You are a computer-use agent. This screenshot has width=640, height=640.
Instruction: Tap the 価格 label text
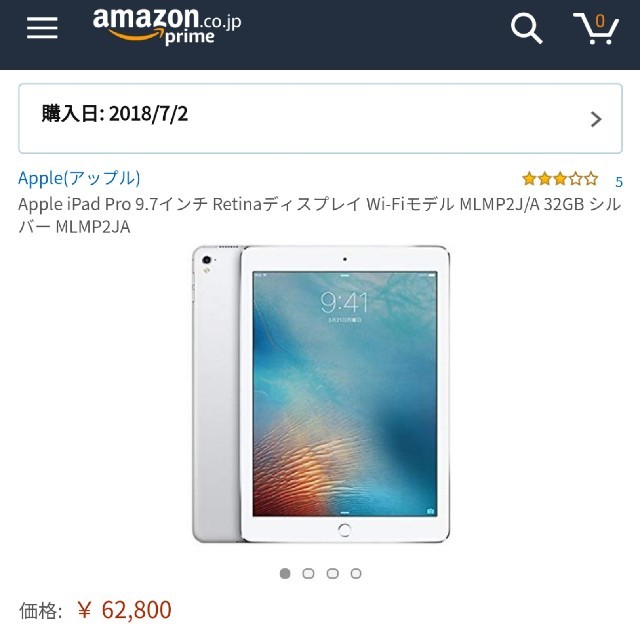pos(40,611)
